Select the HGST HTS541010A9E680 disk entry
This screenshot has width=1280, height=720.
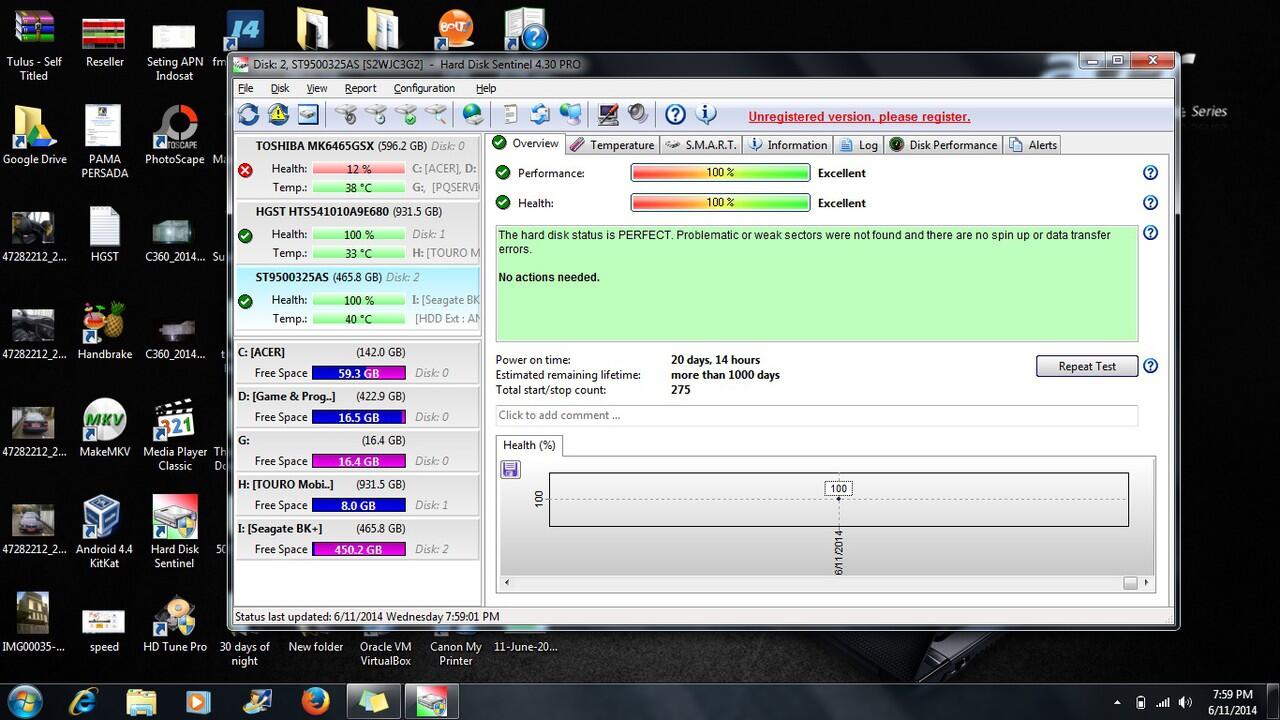(357, 233)
